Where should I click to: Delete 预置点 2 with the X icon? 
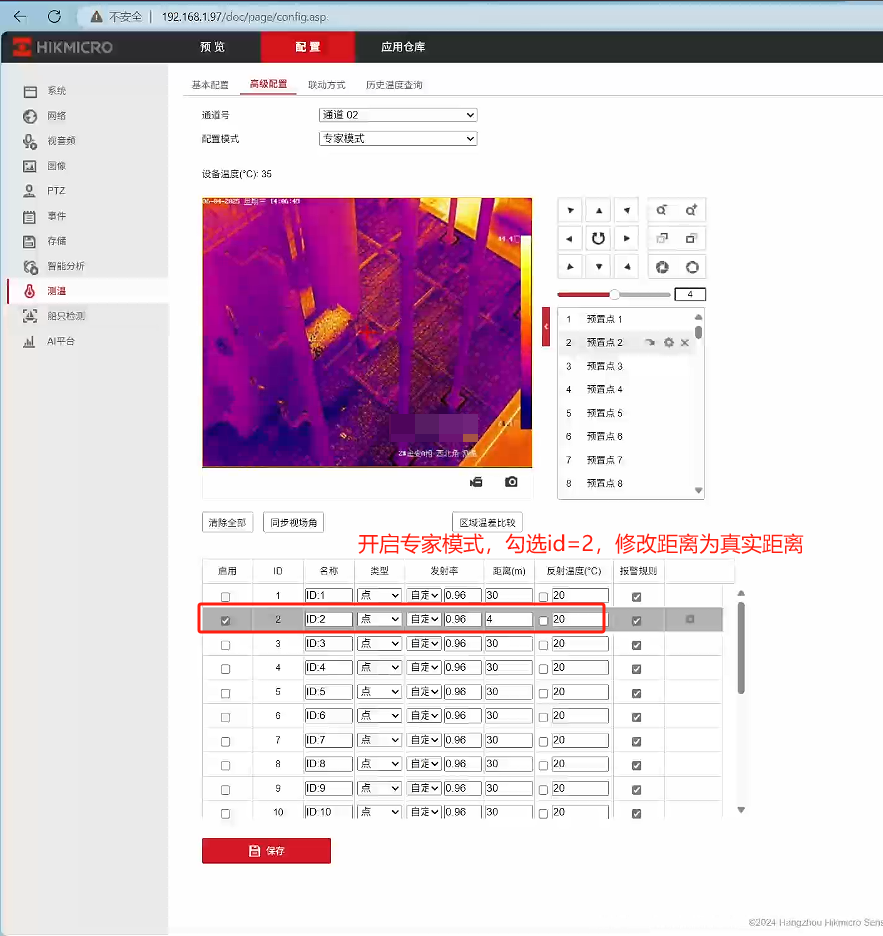coord(685,343)
